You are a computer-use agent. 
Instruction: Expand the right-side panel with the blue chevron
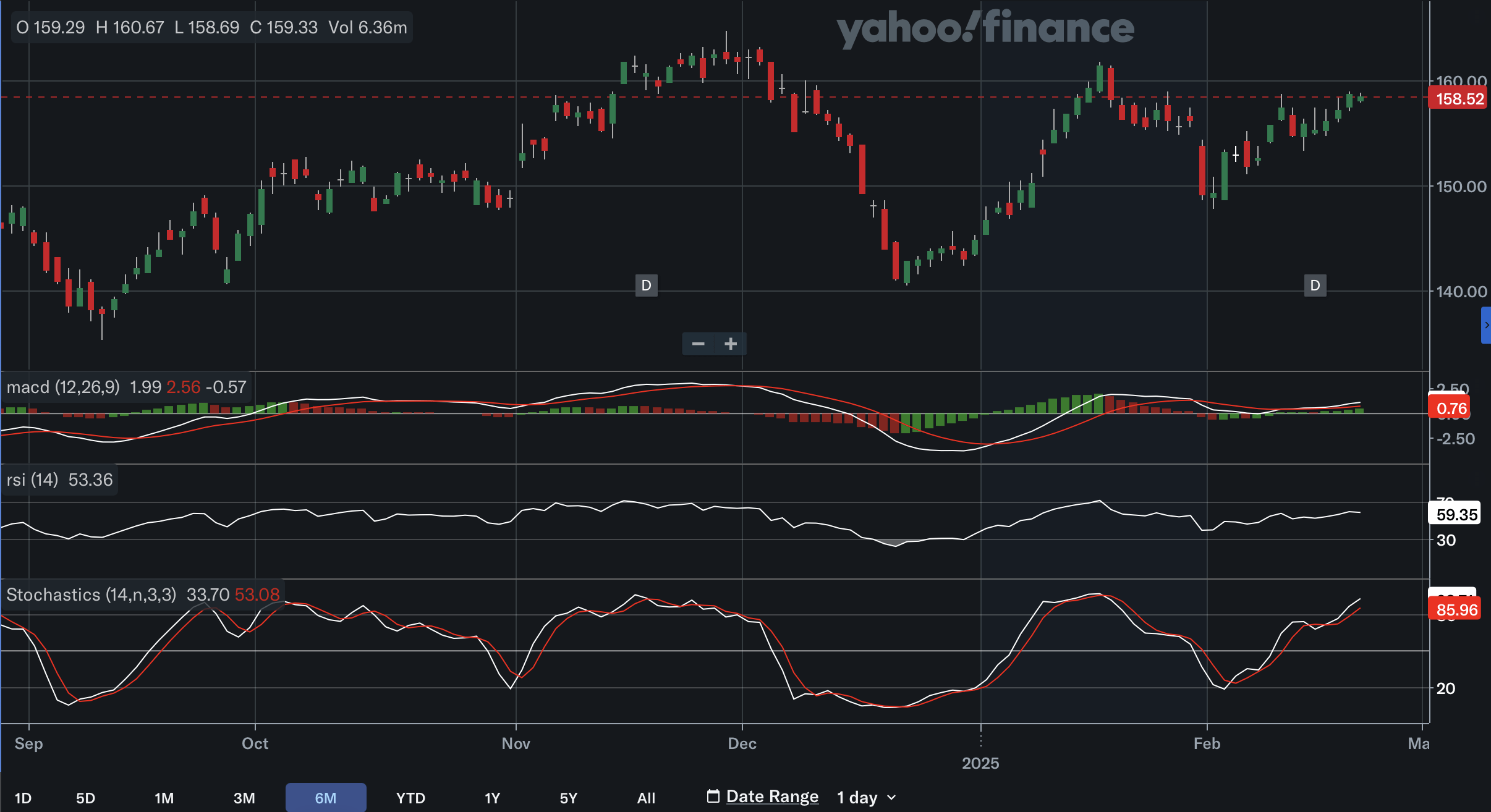[1487, 326]
